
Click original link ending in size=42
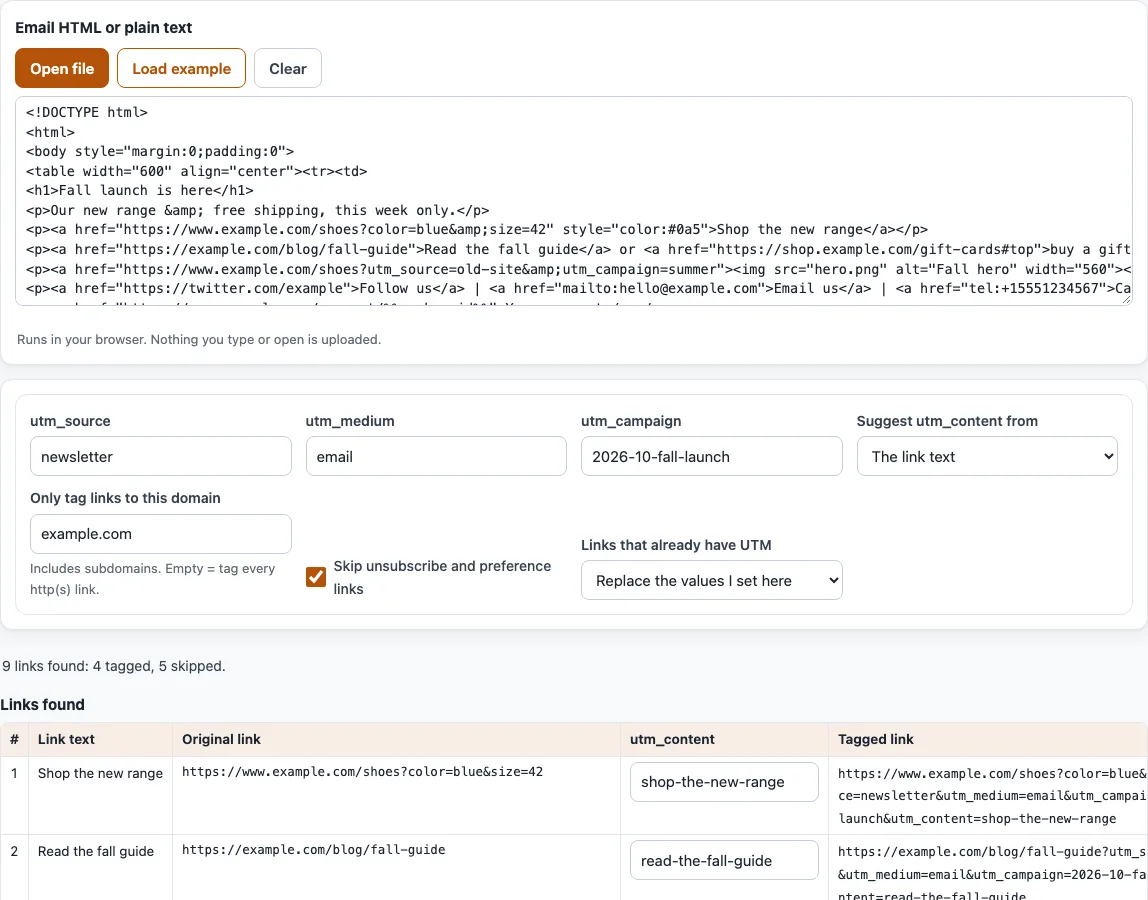click(362, 772)
